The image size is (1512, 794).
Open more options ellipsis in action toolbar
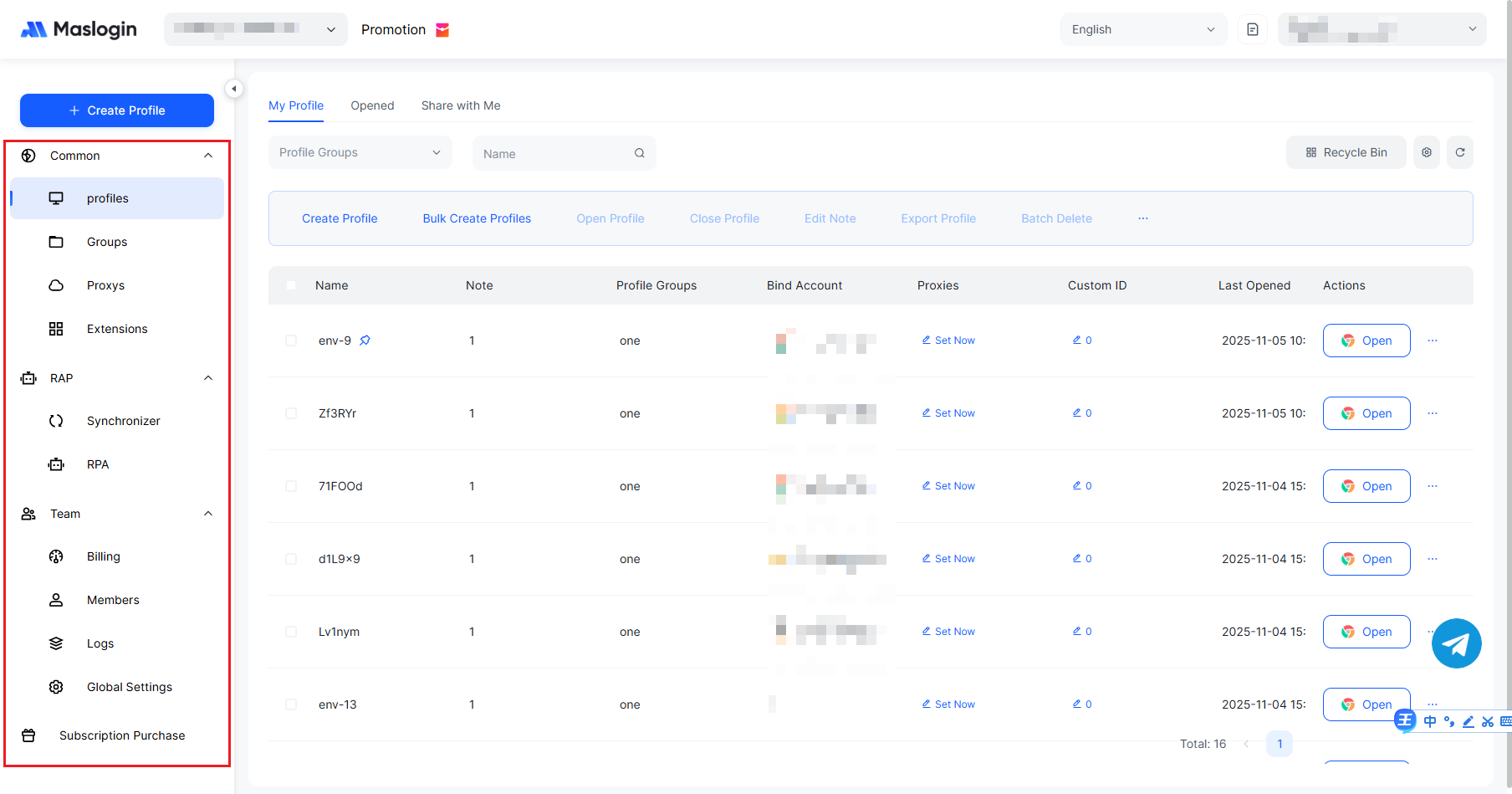[1142, 218]
